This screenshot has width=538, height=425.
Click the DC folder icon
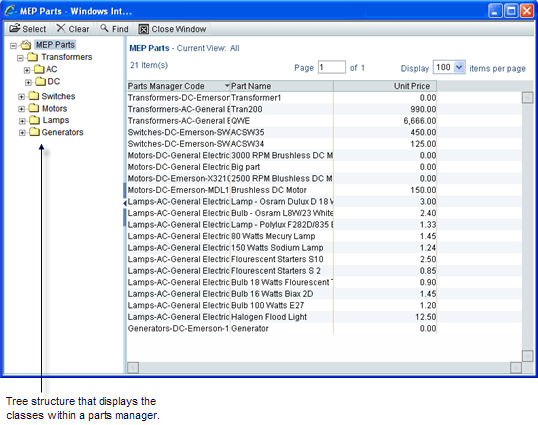click(40, 81)
